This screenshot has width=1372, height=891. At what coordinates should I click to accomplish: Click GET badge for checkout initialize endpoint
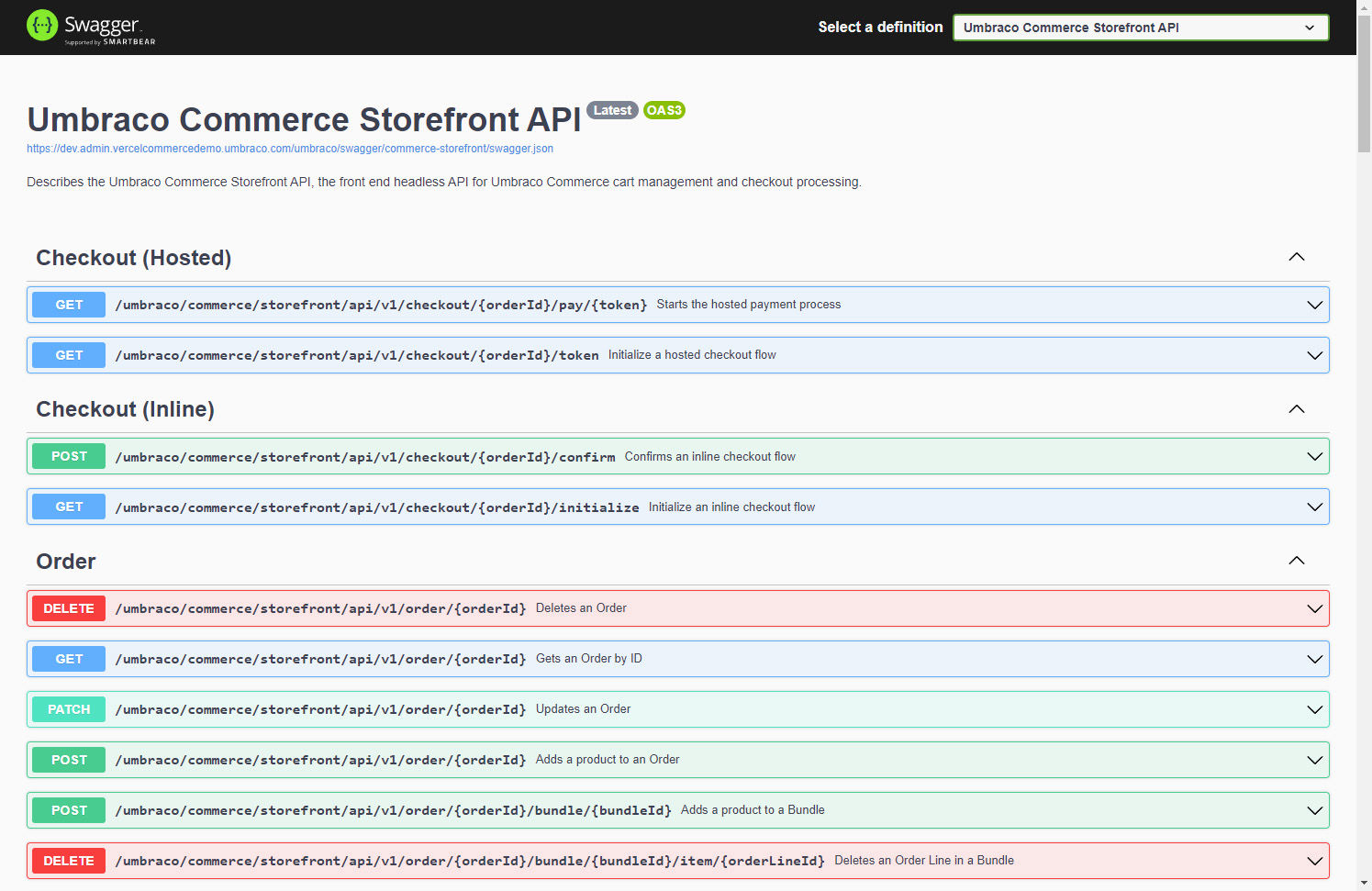(x=69, y=507)
